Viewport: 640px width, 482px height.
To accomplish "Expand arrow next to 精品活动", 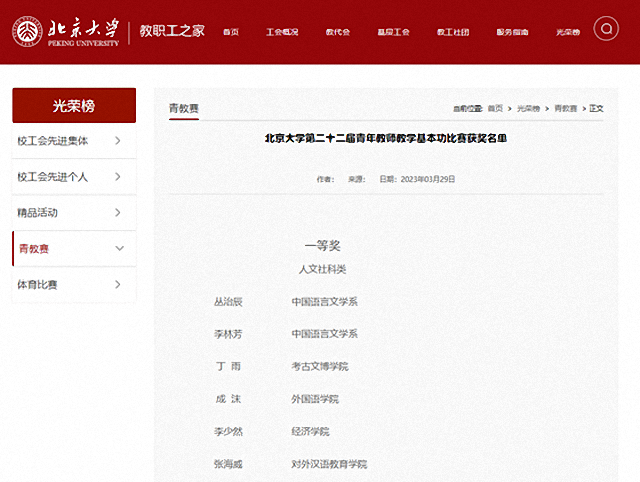I will click(x=118, y=213).
